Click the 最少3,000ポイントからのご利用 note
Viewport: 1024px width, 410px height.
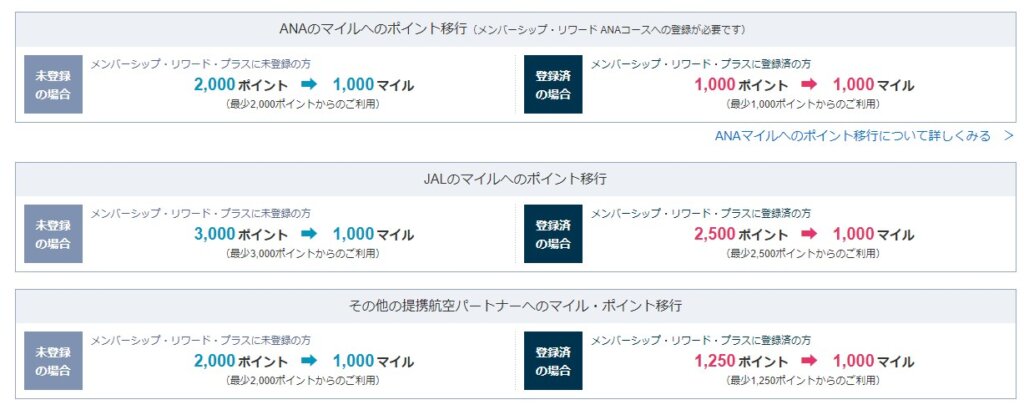302,253
